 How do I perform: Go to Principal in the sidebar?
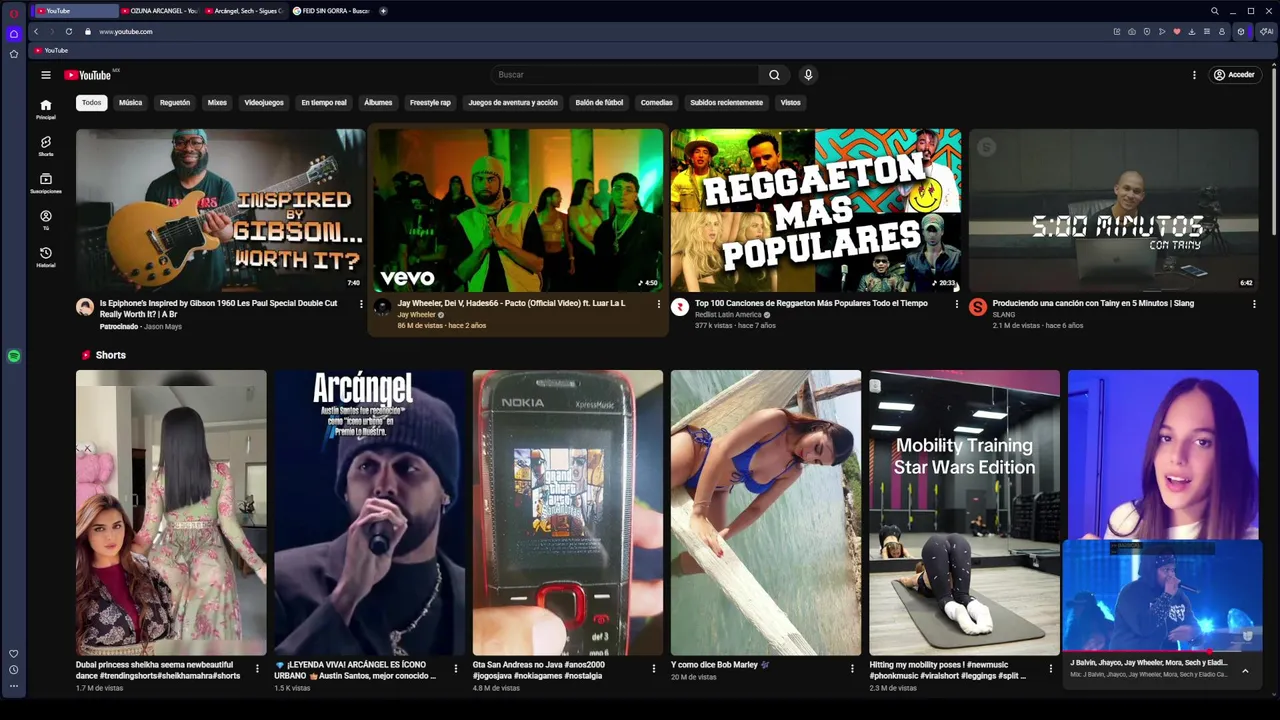tap(45, 109)
